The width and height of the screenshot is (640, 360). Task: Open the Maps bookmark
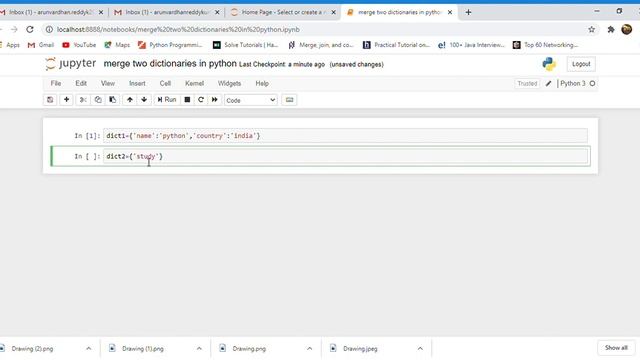click(117, 45)
